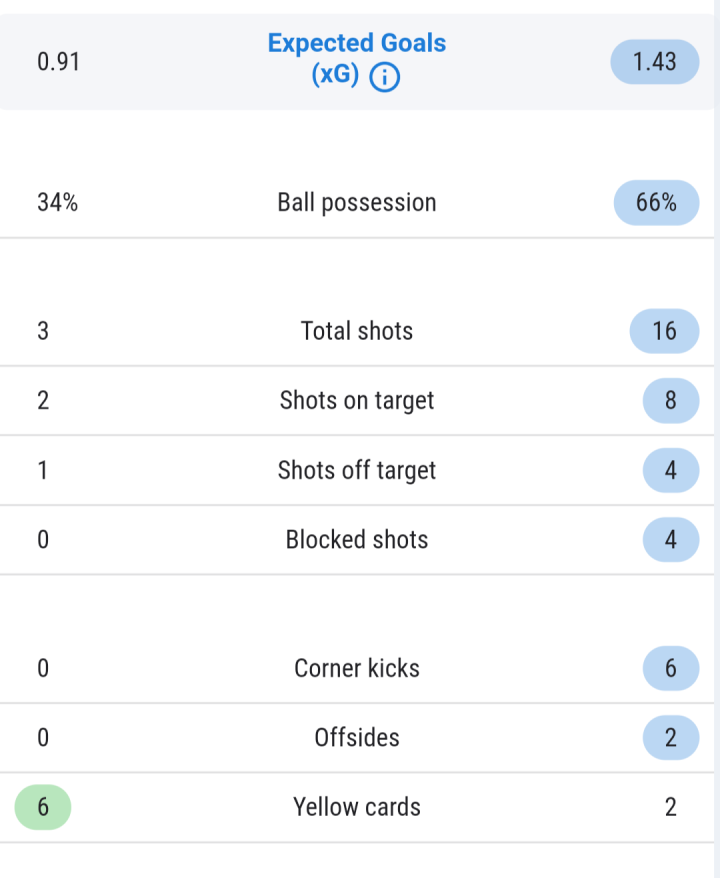Select the 16 total shots badge
Image resolution: width=720 pixels, height=878 pixels.
point(664,331)
